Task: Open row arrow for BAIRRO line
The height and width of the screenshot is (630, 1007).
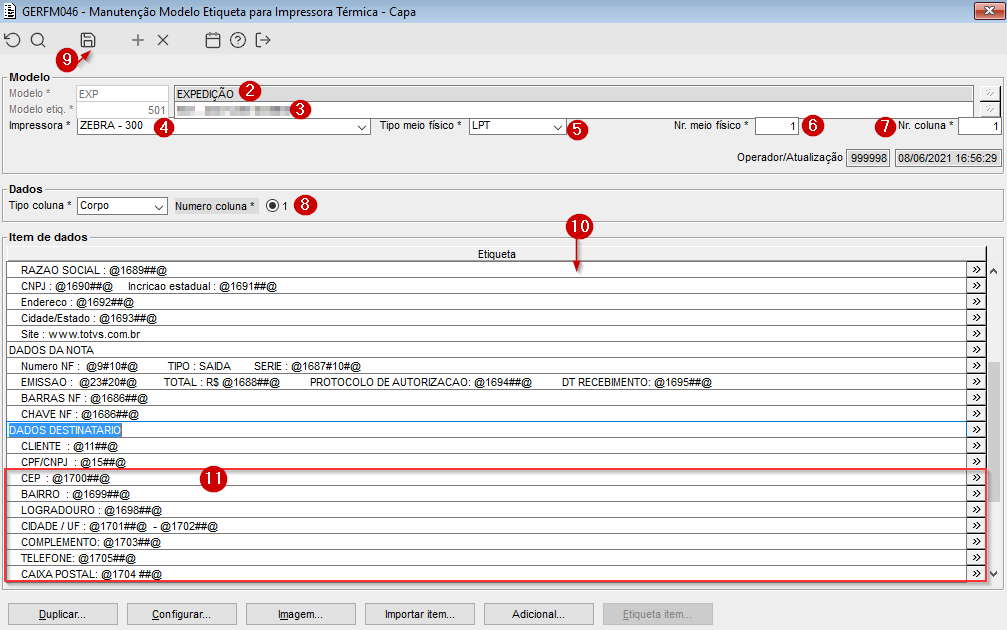Action: tap(976, 494)
